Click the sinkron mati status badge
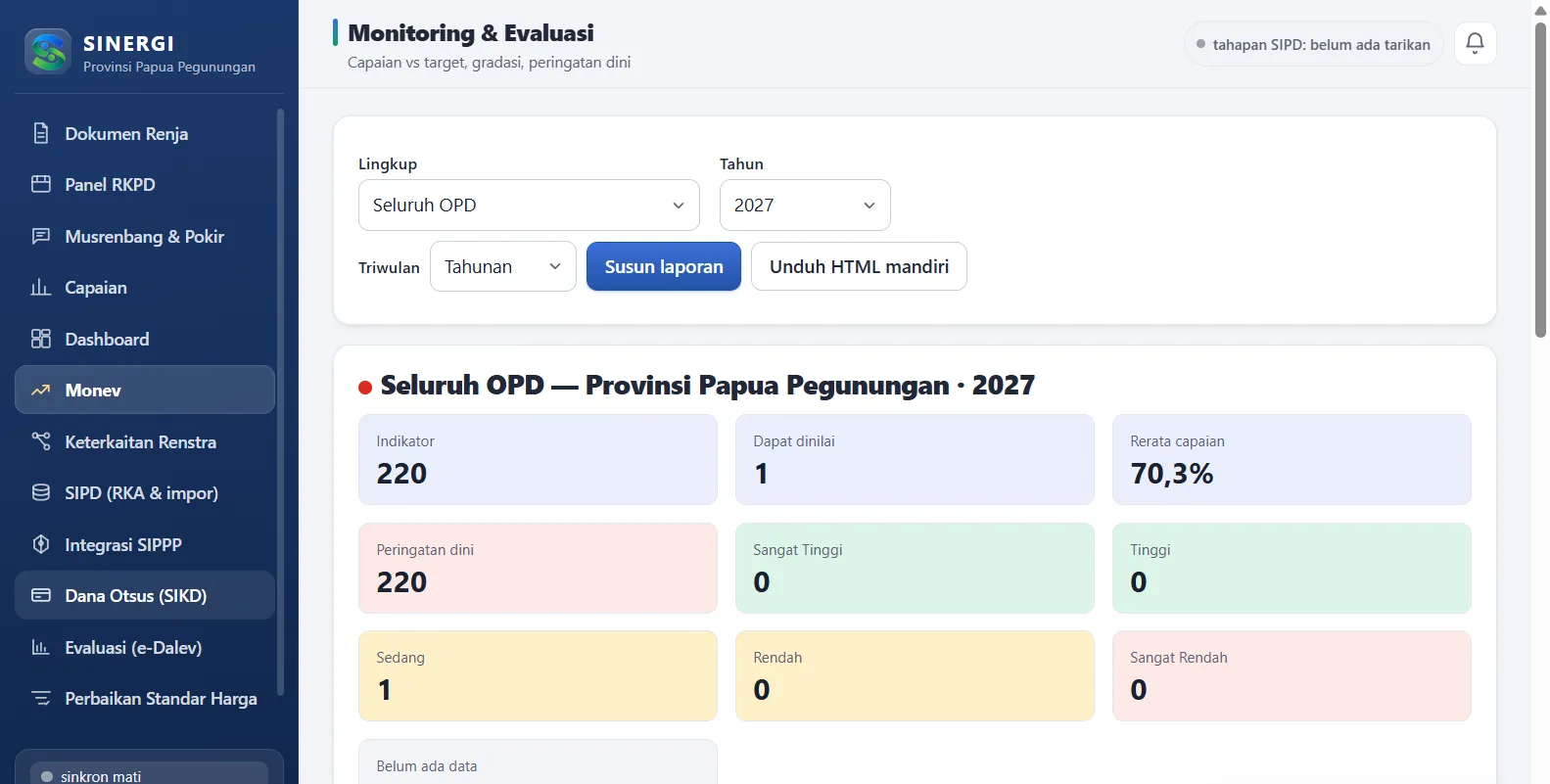The width and height of the screenshot is (1550, 784). click(149, 775)
